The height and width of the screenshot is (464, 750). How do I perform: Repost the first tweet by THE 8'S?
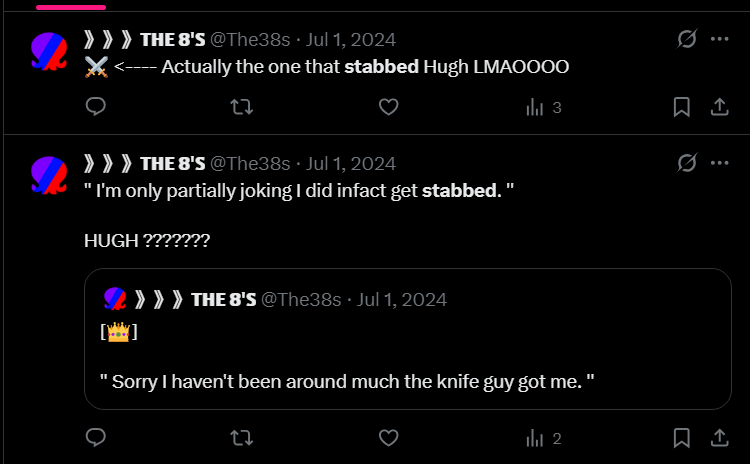[241, 107]
